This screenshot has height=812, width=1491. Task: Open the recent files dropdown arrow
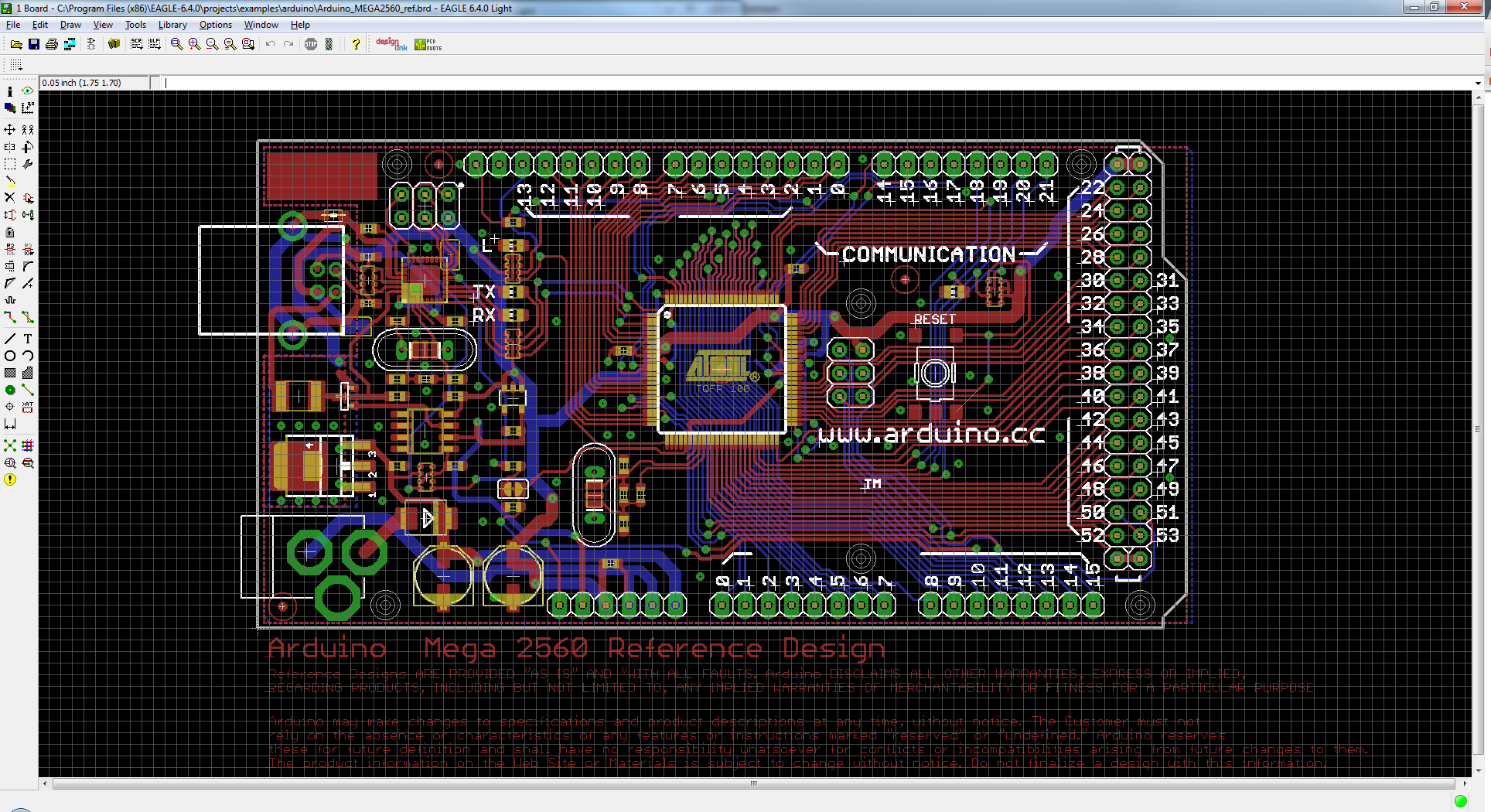pyautogui.click(x=22, y=46)
